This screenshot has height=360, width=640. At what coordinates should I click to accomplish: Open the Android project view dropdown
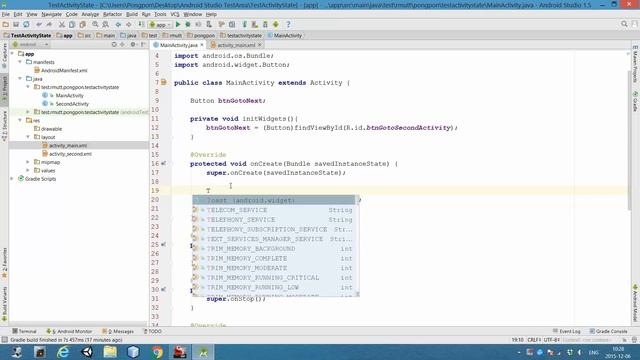point(31,44)
